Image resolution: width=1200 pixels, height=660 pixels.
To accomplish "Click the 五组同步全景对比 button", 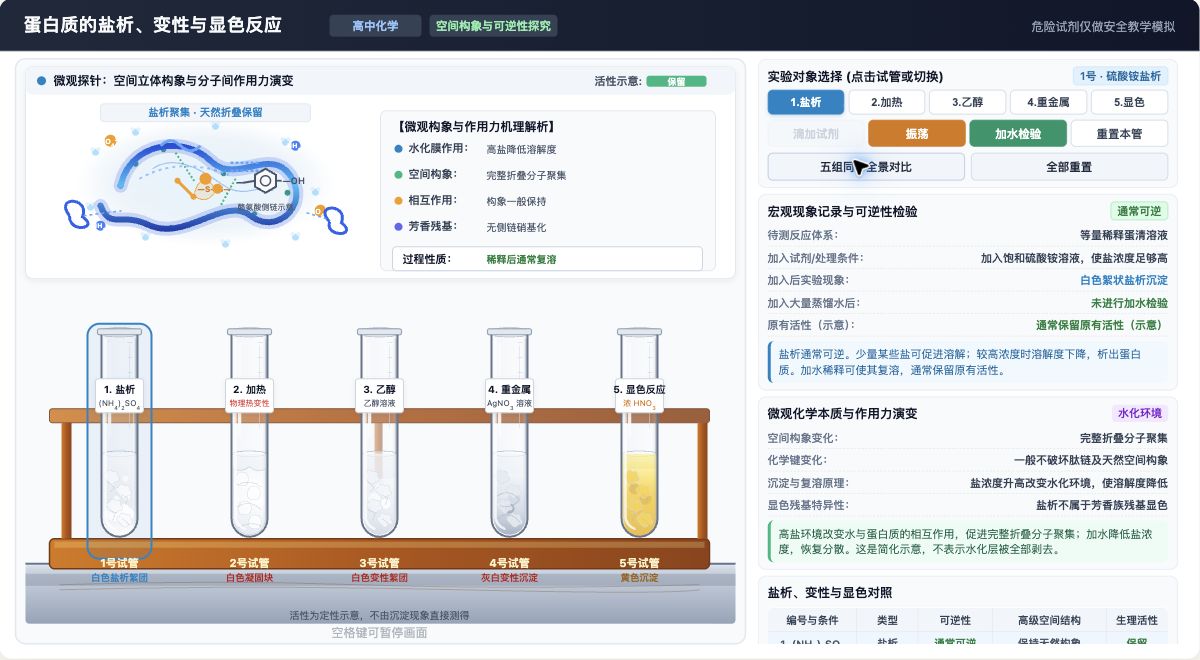I will pos(866,166).
